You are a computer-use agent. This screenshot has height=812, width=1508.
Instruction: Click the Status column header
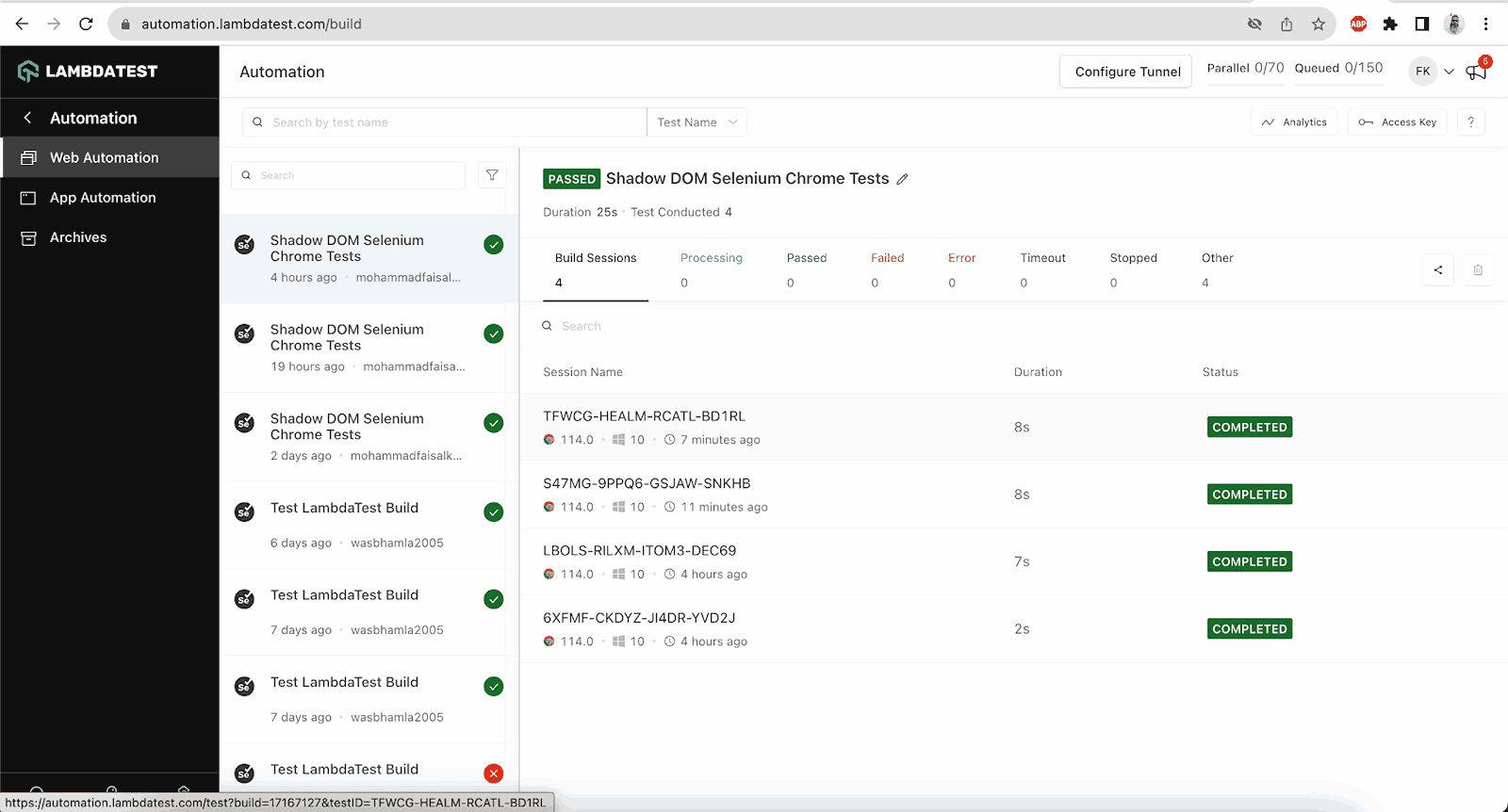coord(1220,372)
